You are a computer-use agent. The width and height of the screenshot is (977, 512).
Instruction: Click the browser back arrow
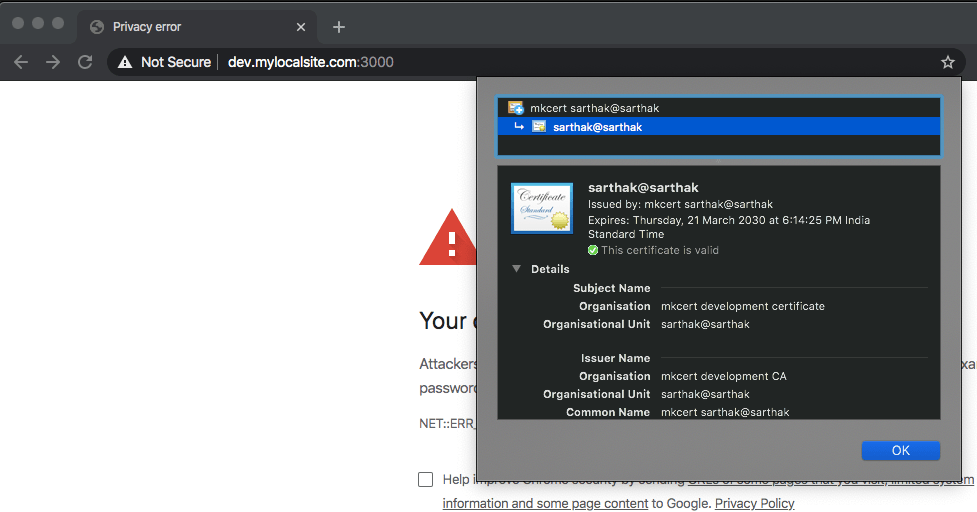(21, 62)
